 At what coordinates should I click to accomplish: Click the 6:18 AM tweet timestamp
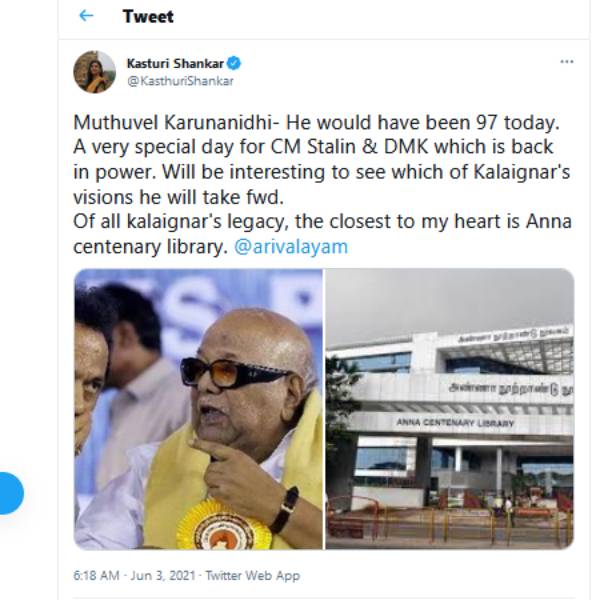[96, 576]
